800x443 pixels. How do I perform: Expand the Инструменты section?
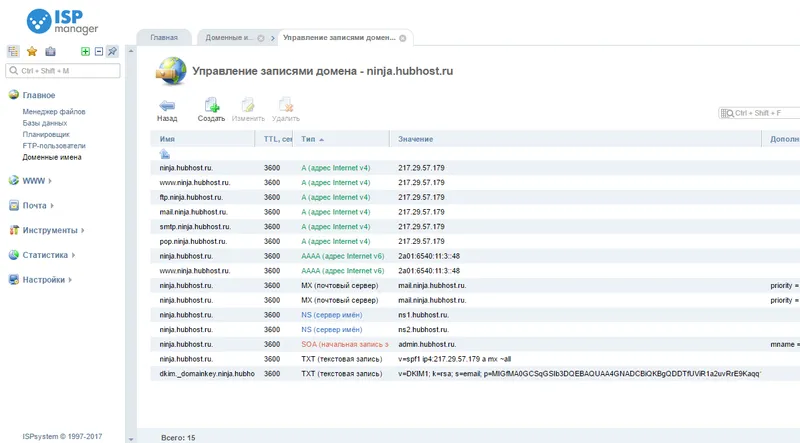point(53,230)
